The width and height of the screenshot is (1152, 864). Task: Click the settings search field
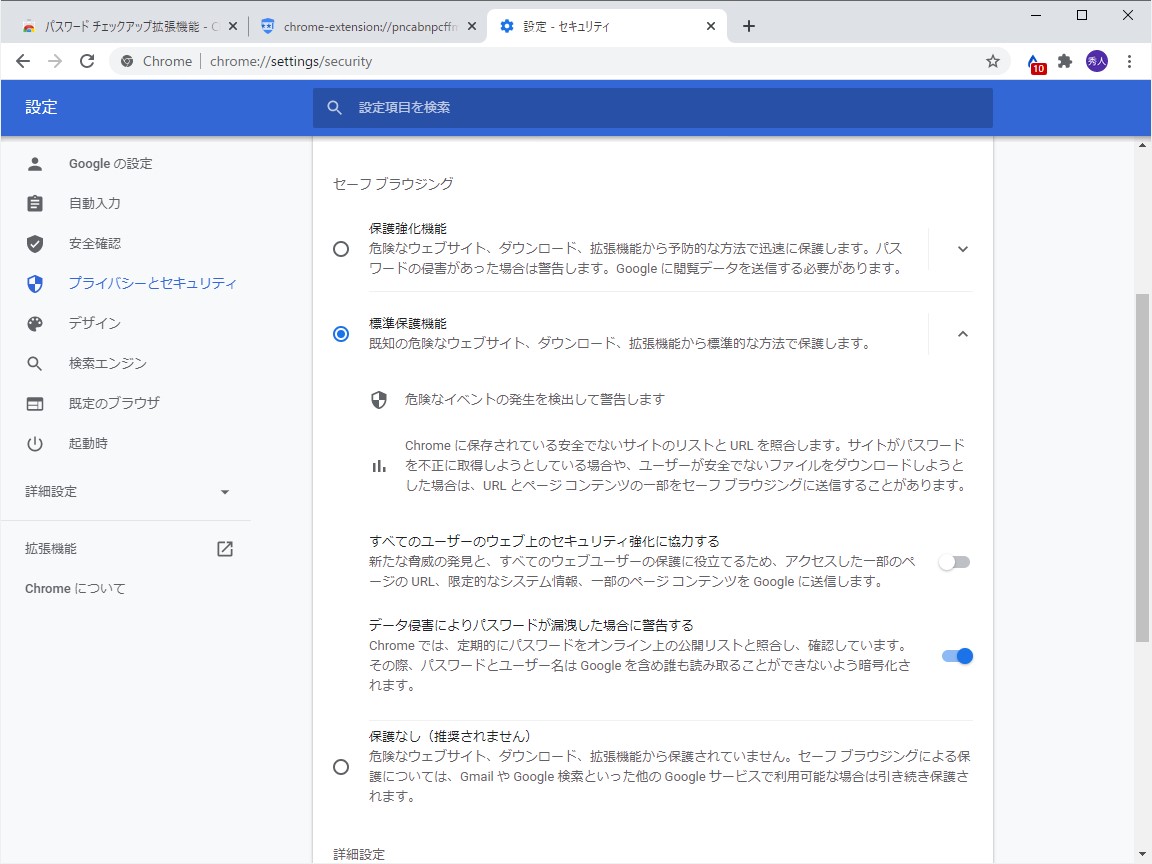click(650, 107)
